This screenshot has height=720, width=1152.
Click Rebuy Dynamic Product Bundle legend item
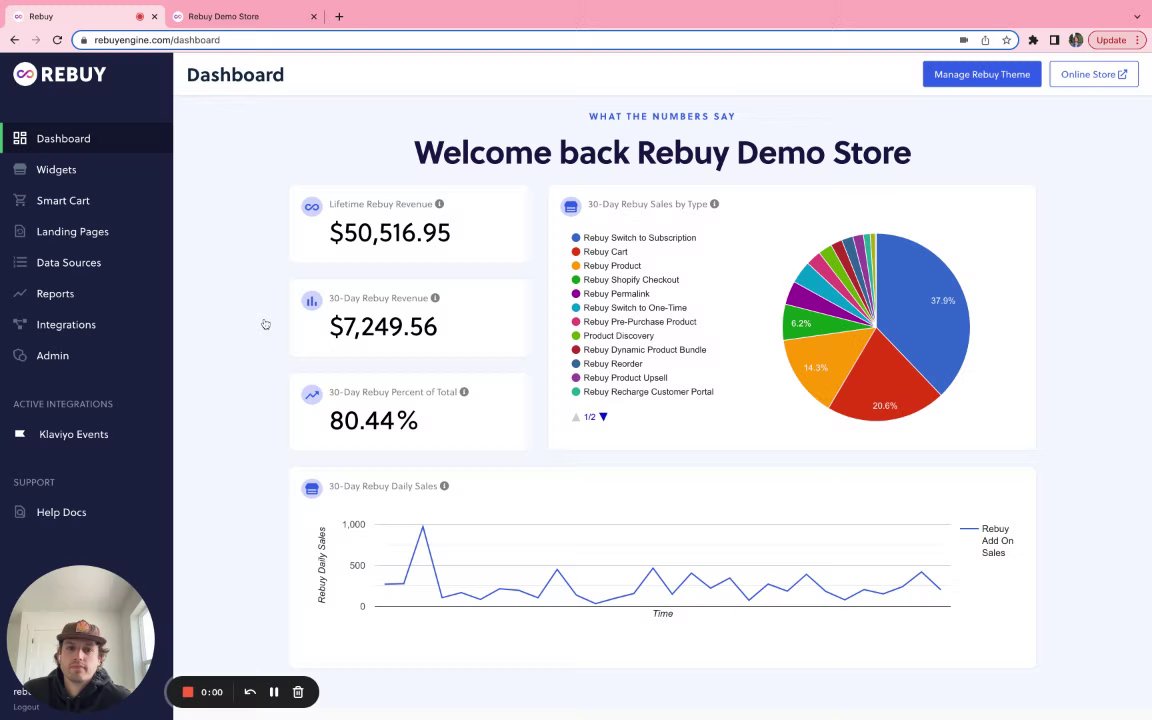[x=639, y=350]
